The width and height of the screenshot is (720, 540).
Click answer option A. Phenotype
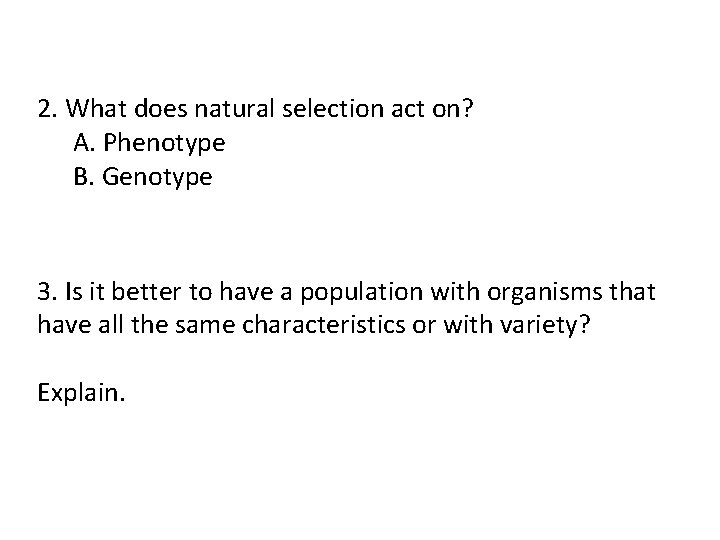[x=149, y=143]
